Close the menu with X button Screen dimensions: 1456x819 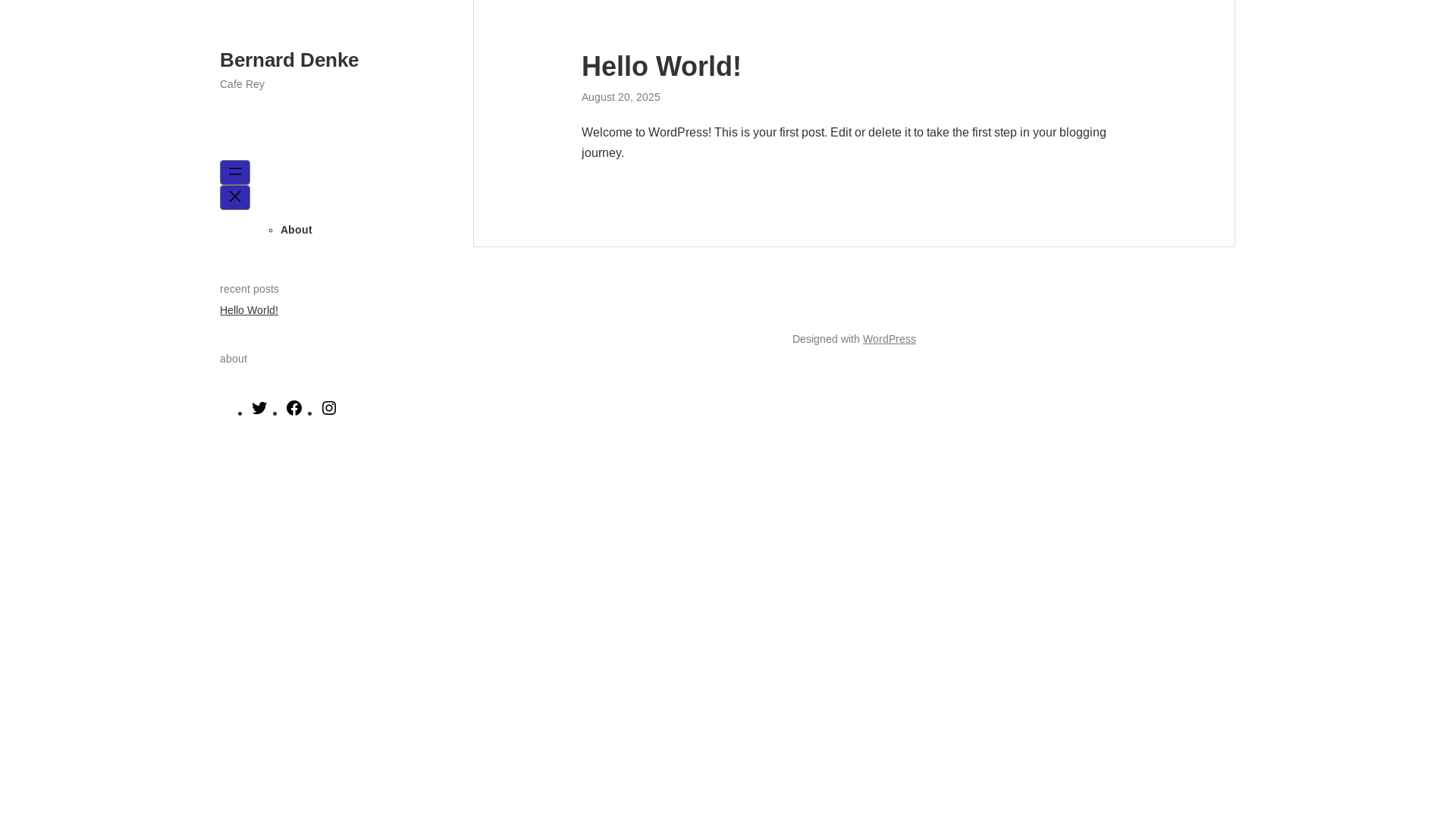point(235,197)
